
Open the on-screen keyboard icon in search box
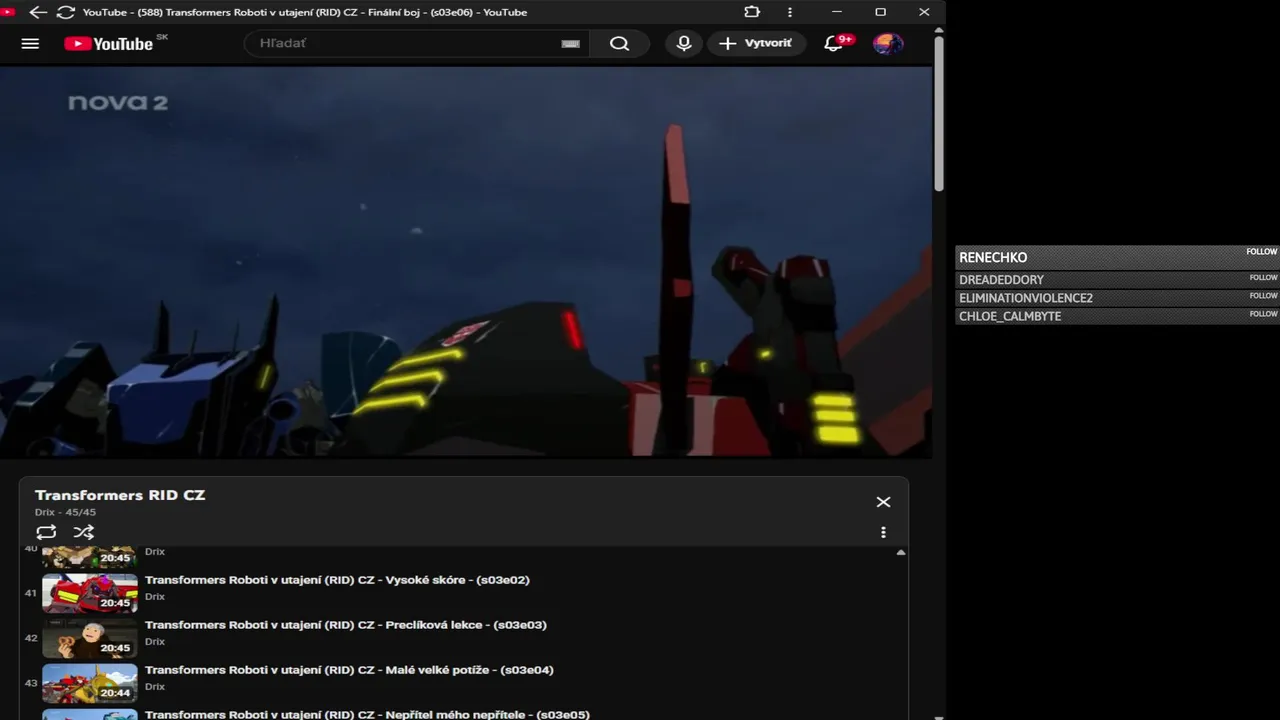click(x=570, y=44)
